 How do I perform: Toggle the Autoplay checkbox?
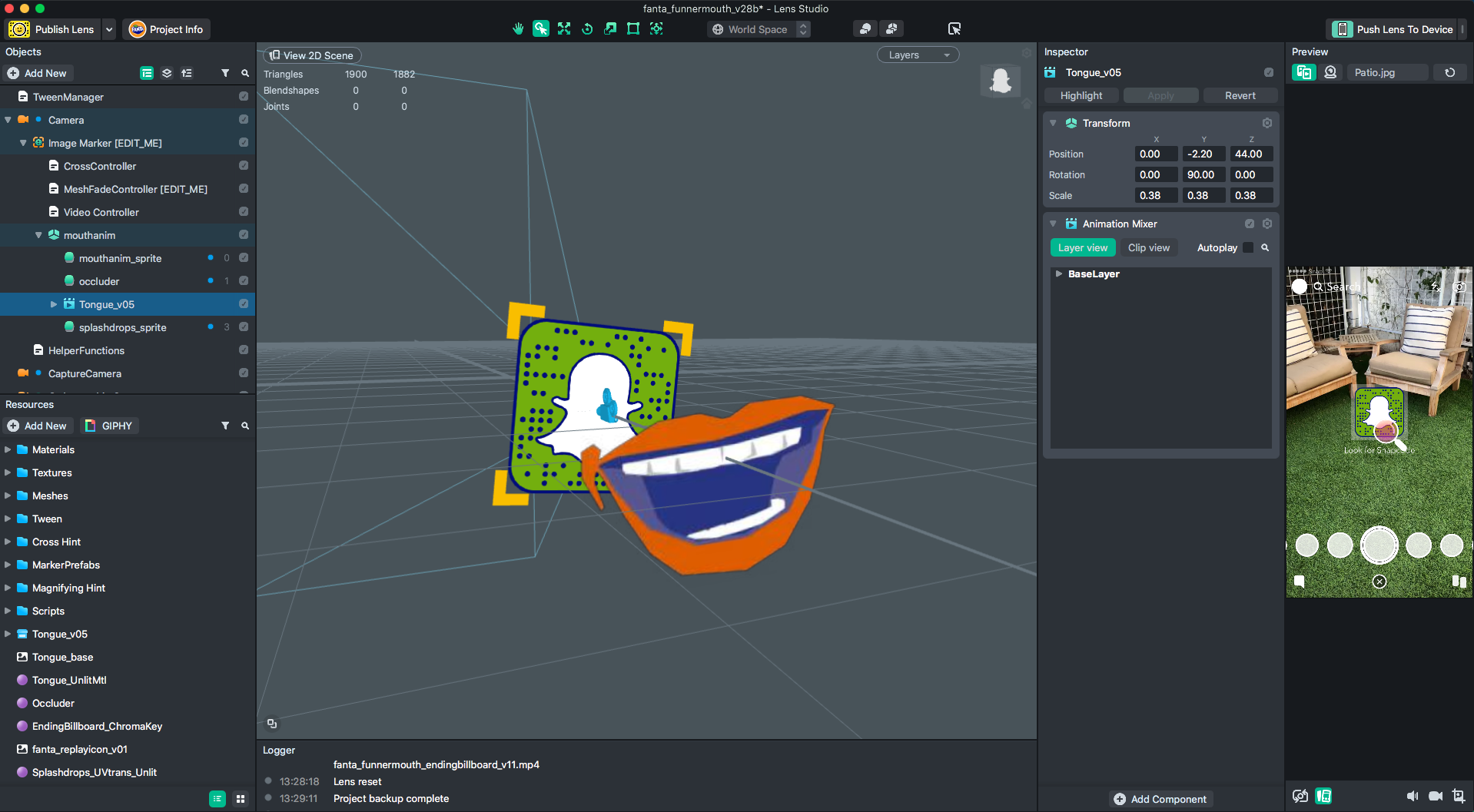pos(1248,247)
